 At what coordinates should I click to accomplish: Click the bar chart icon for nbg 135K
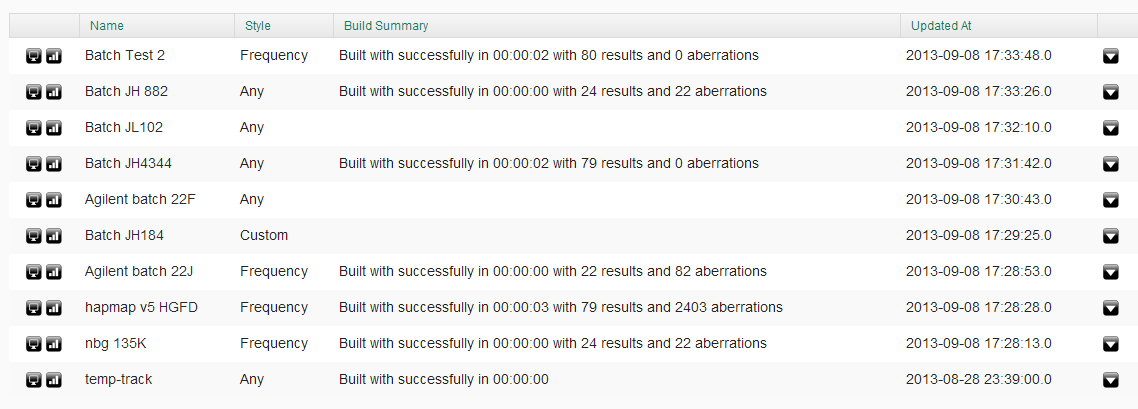[54, 344]
